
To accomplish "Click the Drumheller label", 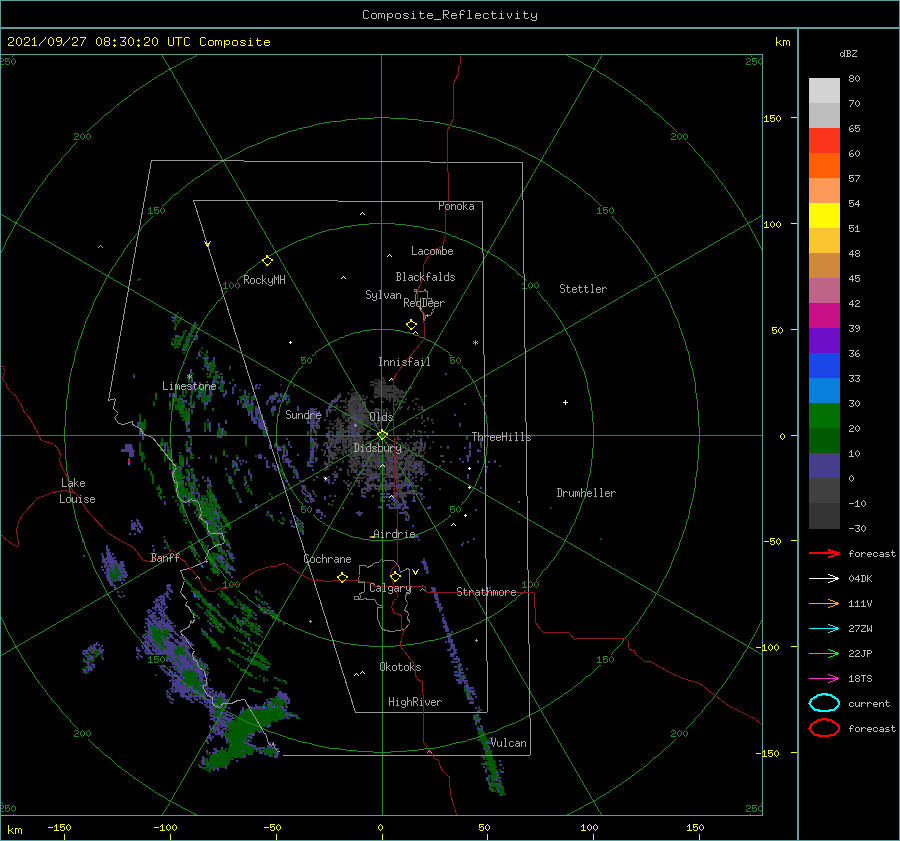I will pyautogui.click(x=586, y=493).
